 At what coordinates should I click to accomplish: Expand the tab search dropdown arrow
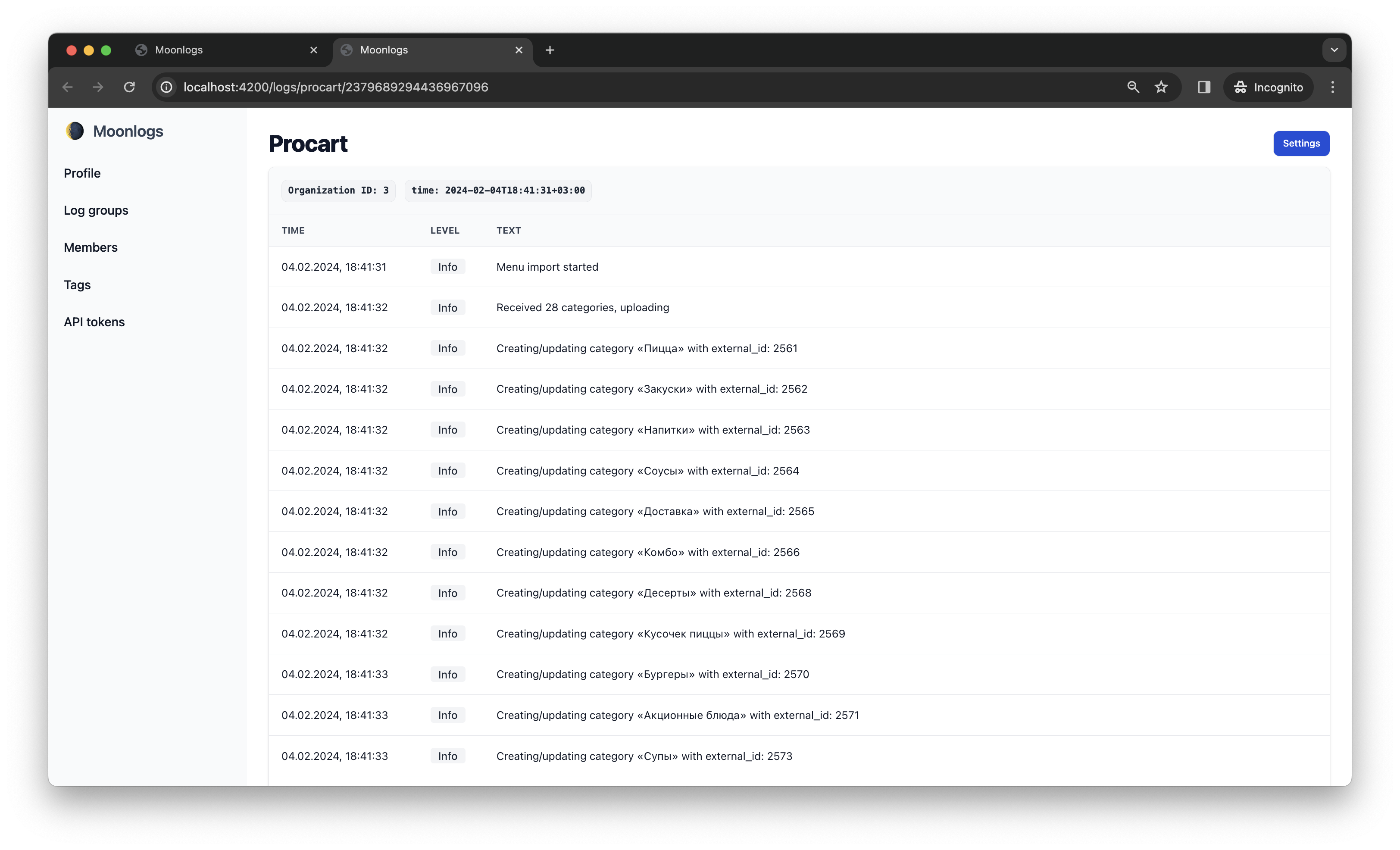[x=1334, y=50]
